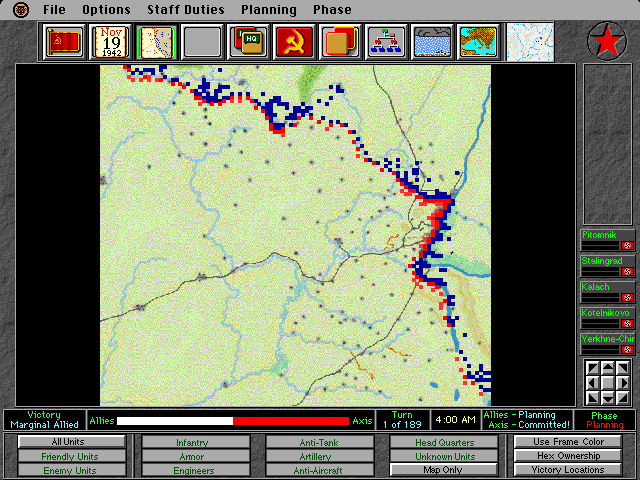Pan map up-left with arrow pad
The height and width of the screenshot is (480, 640).
click(x=593, y=368)
